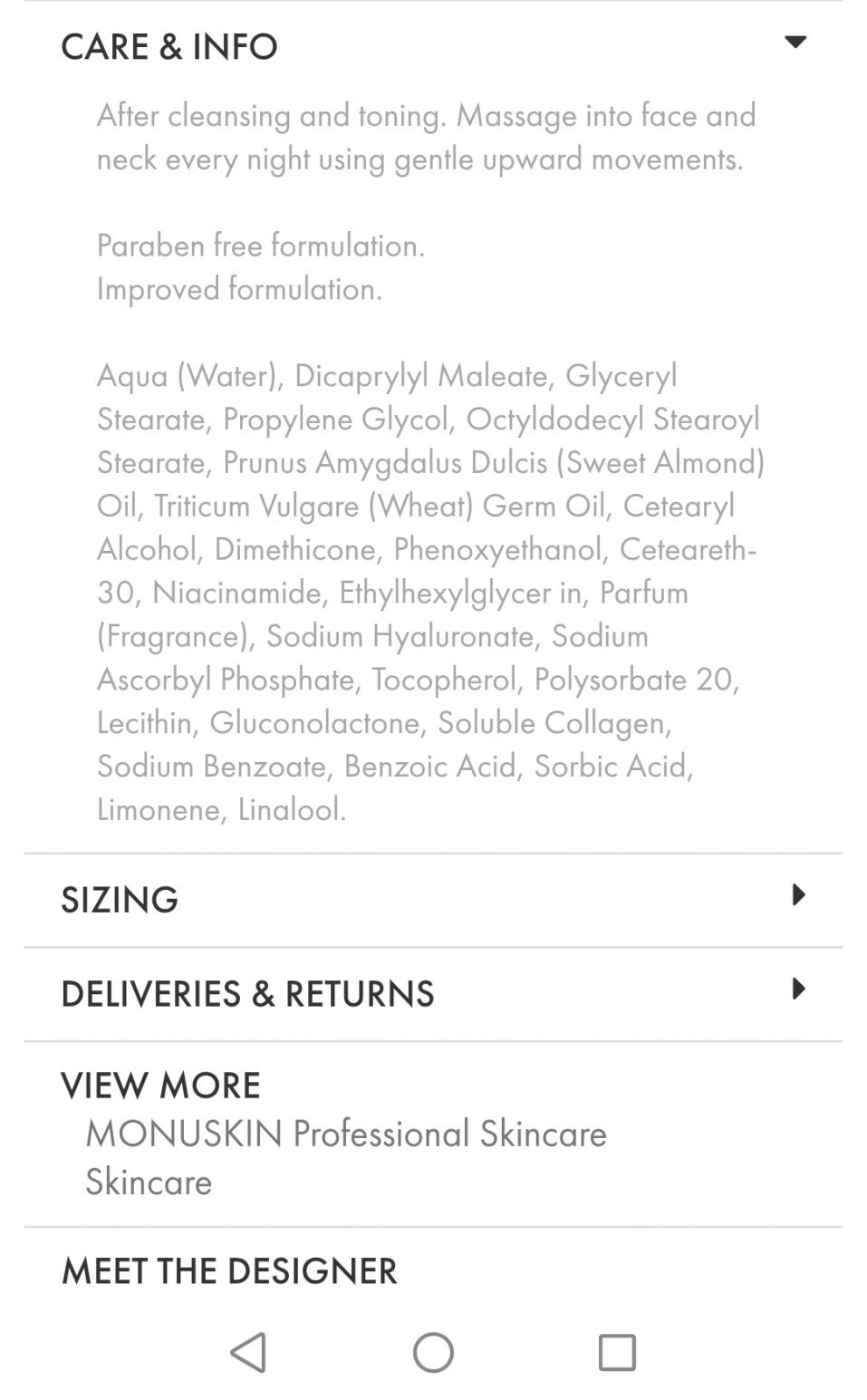Tap the word Niacinamide in ingredients
This screenshot has height=1400, width=867.
click(x=237, y=592)
